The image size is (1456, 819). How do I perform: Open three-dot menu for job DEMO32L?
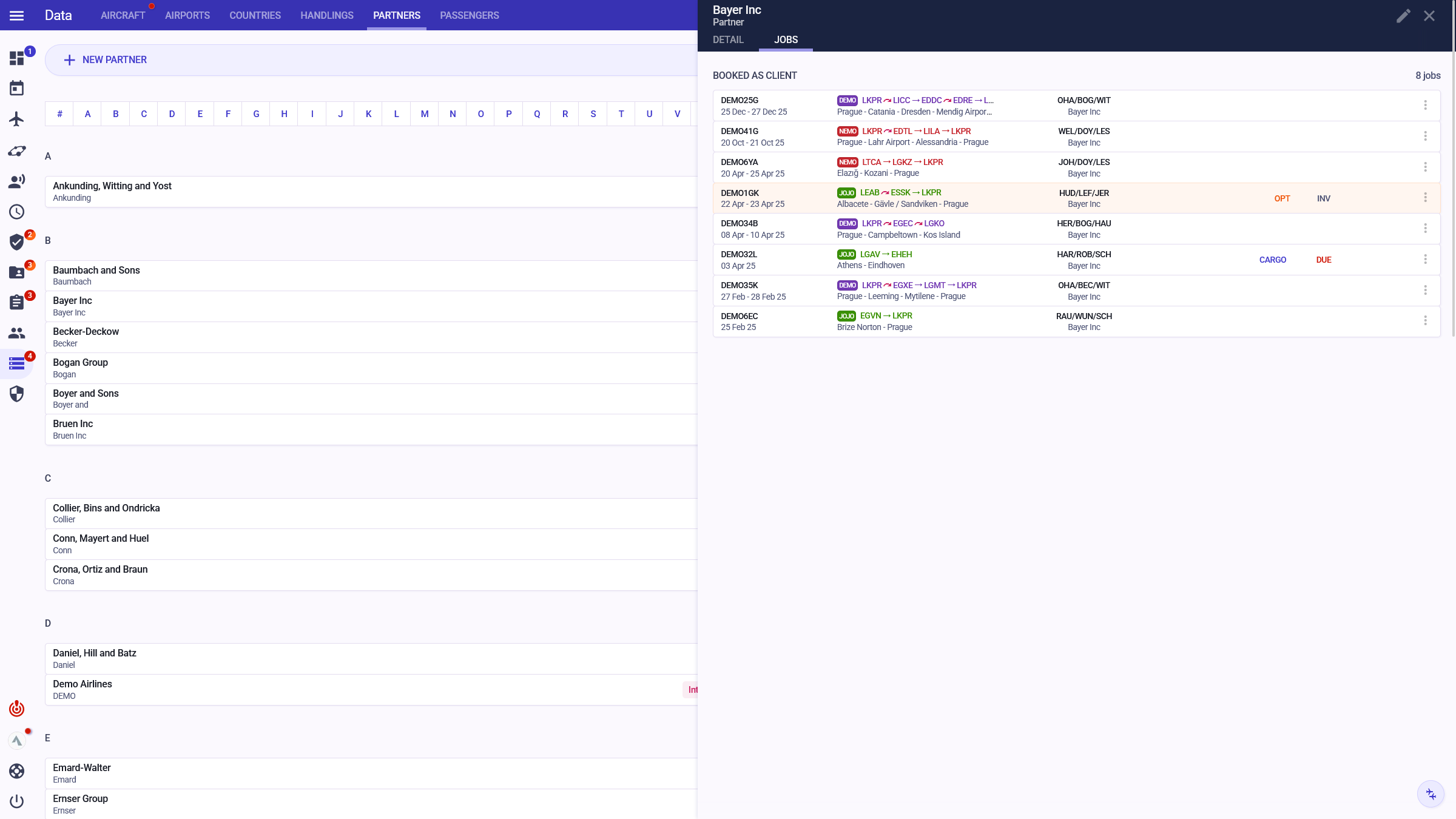click(1425, 260)
